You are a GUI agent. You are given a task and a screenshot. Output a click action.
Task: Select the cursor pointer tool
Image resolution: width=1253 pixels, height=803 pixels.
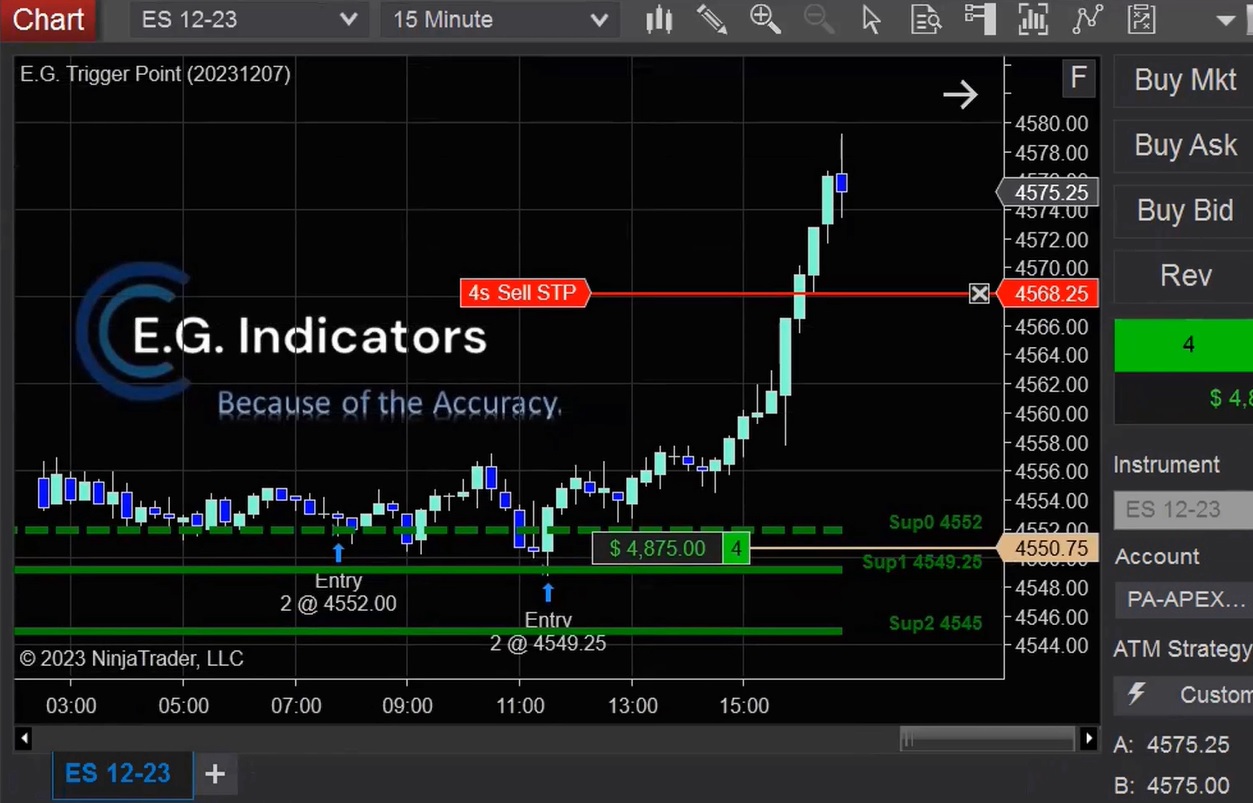point(872,19)
